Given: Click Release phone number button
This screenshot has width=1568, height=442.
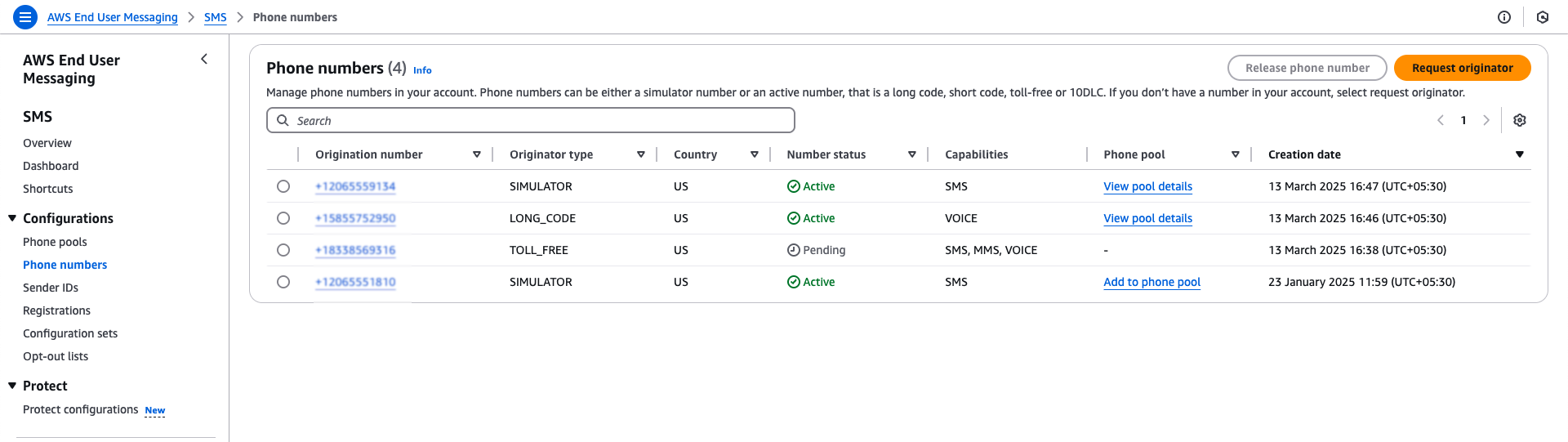Looking at the screenshot, I should (1307, 68).
